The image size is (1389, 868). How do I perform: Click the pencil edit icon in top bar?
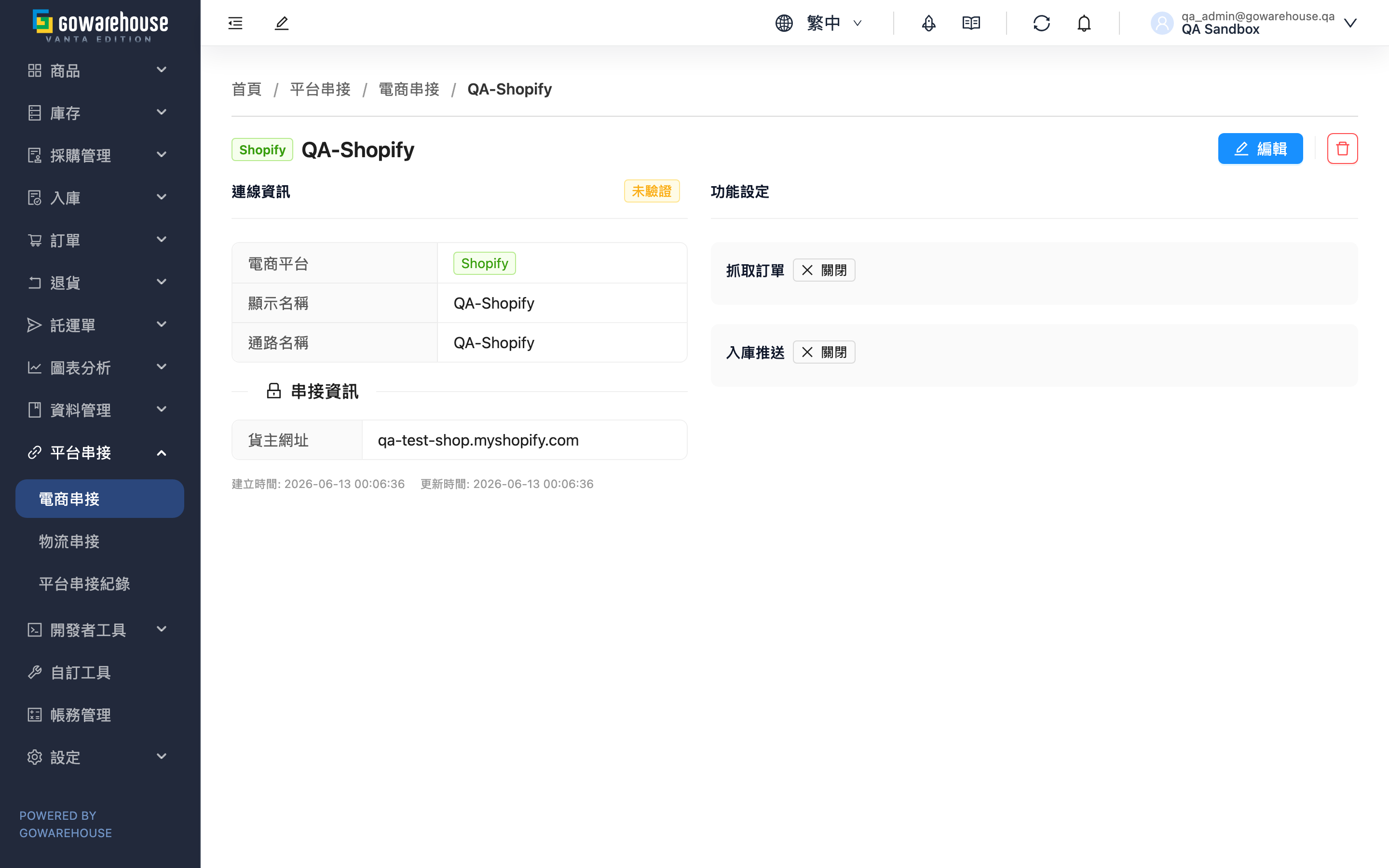[281, 23]
